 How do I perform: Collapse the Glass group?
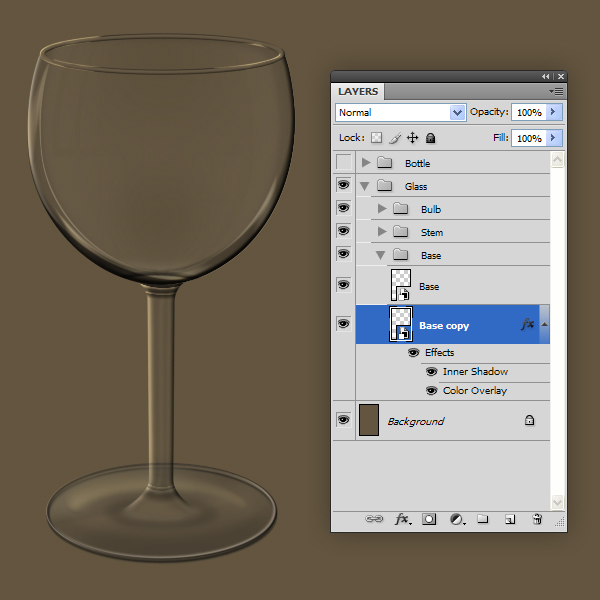[365, 186]
